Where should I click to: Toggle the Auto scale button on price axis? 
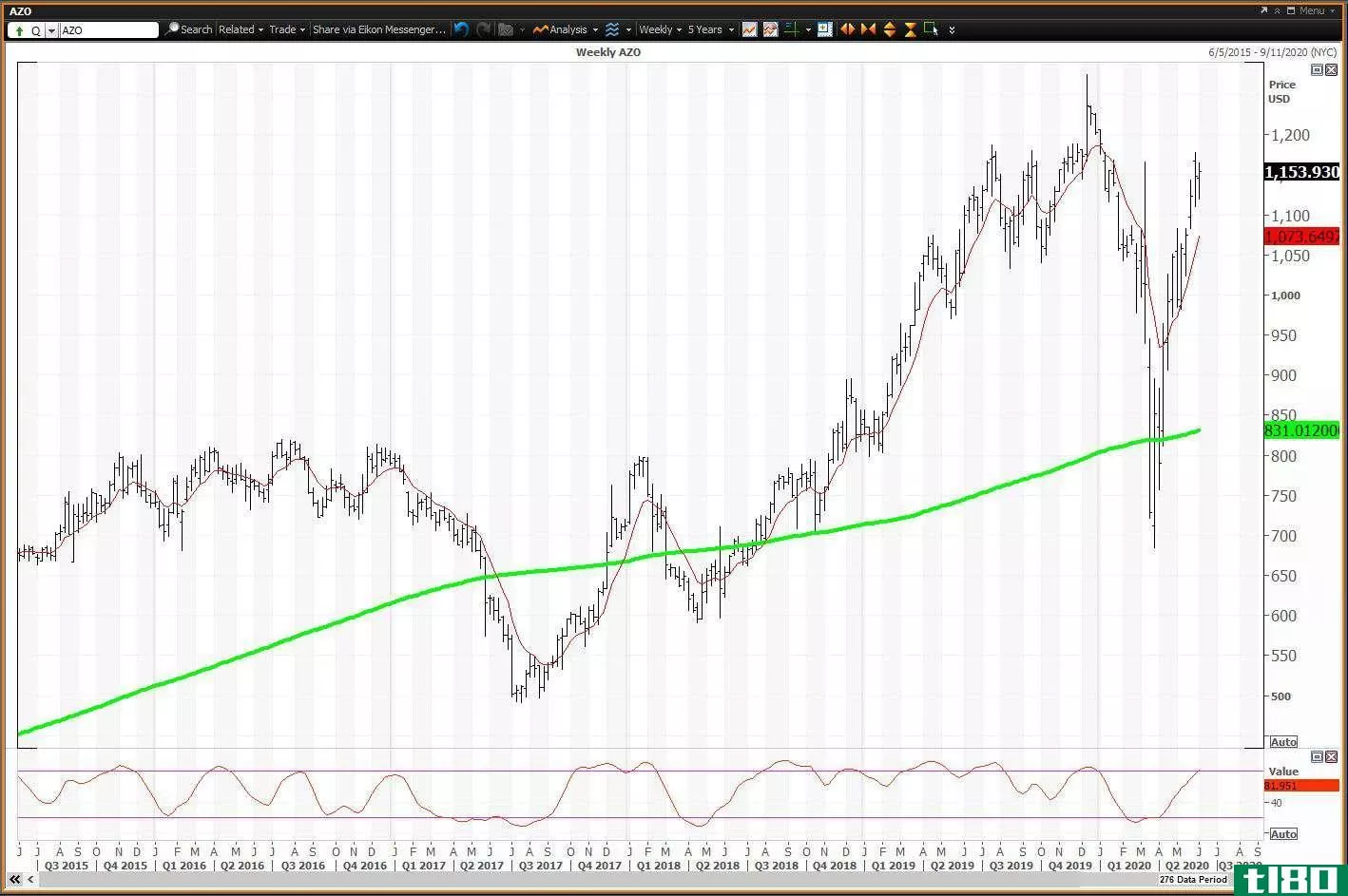[x=1283, y=742]
